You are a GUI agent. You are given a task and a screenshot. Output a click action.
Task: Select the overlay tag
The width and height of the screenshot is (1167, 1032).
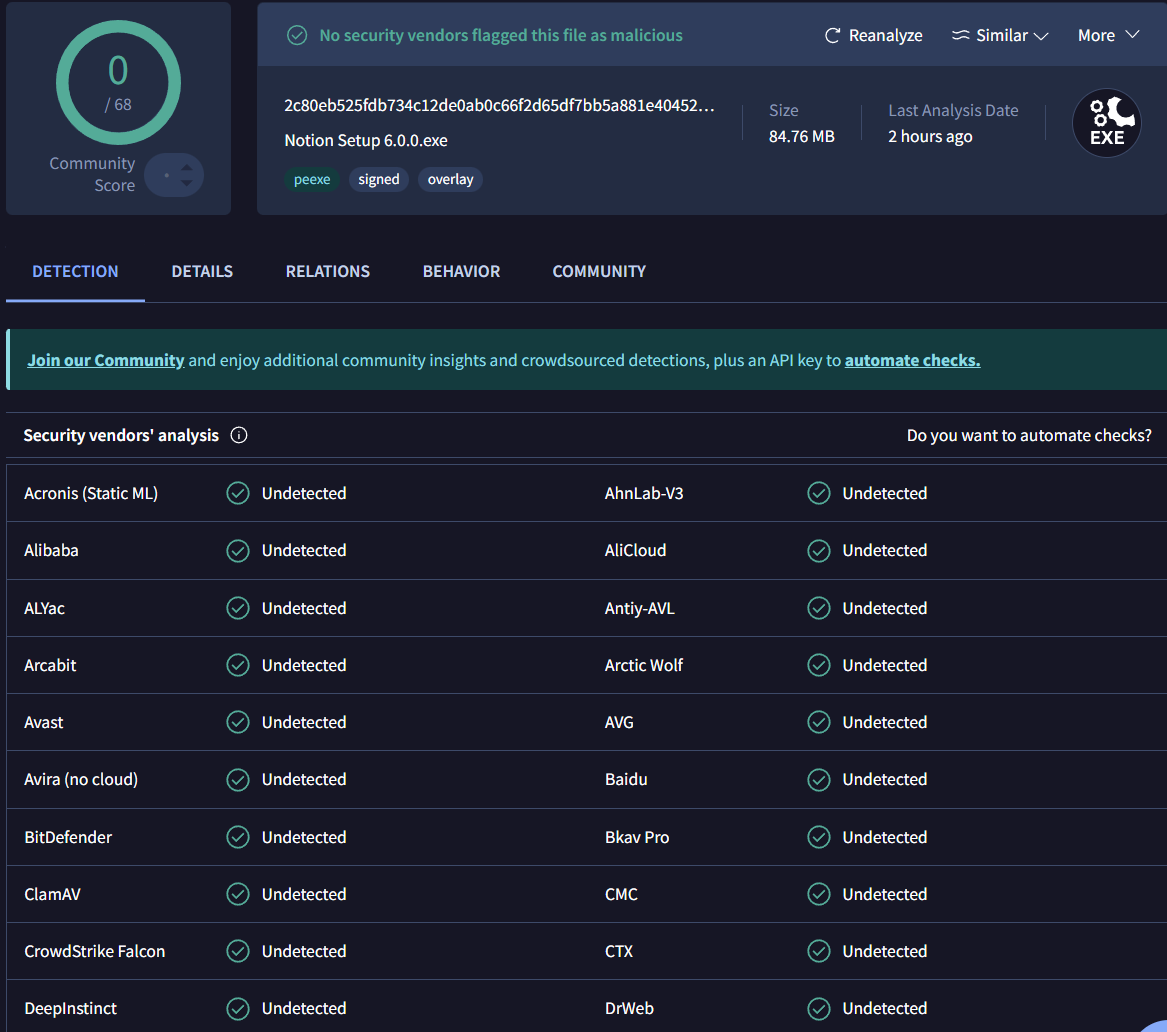click(450, 179)
